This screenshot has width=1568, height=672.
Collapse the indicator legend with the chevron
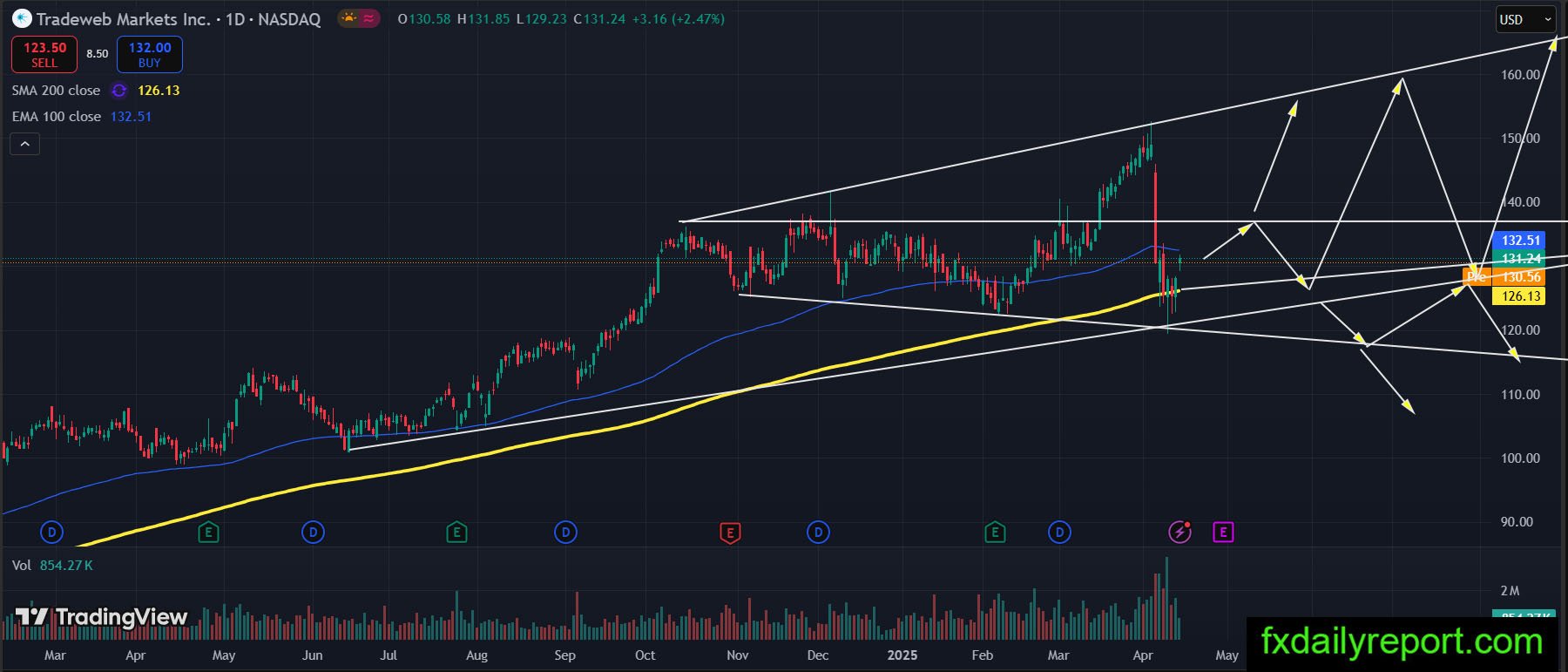pyautogui.click(x=24, y=144)
